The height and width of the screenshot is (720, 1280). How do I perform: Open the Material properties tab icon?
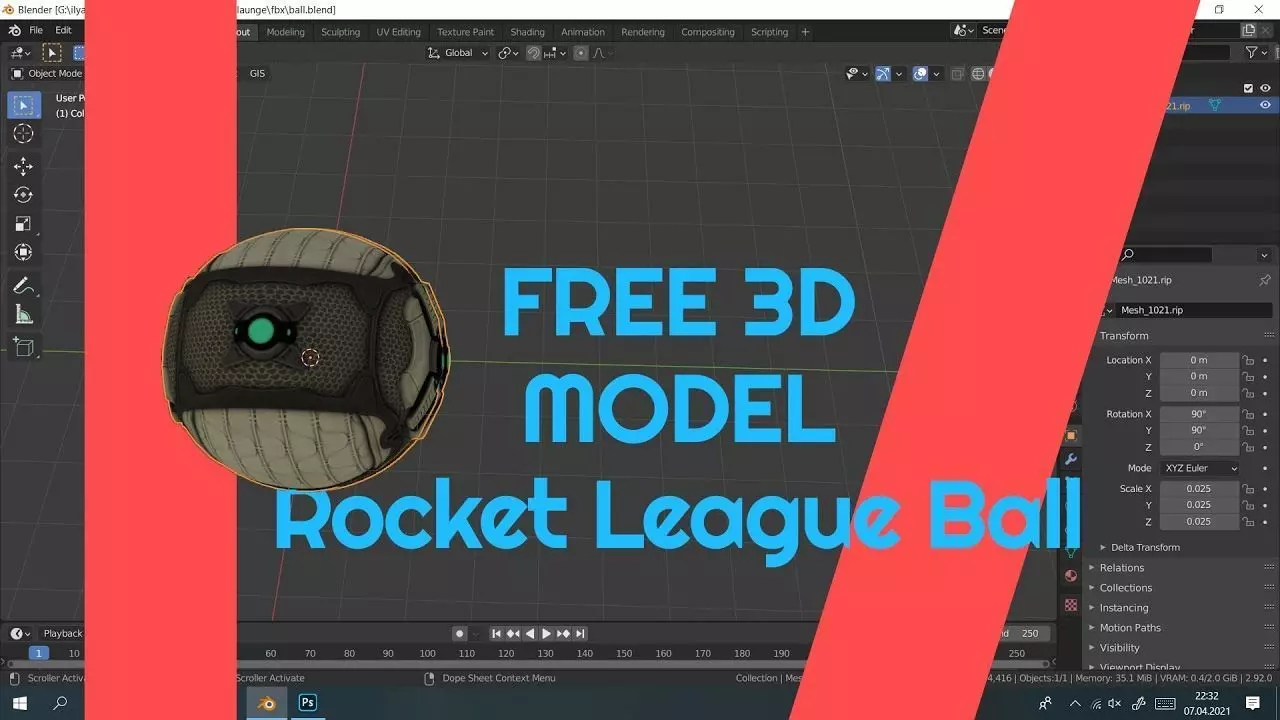(x=1071, y=576)
